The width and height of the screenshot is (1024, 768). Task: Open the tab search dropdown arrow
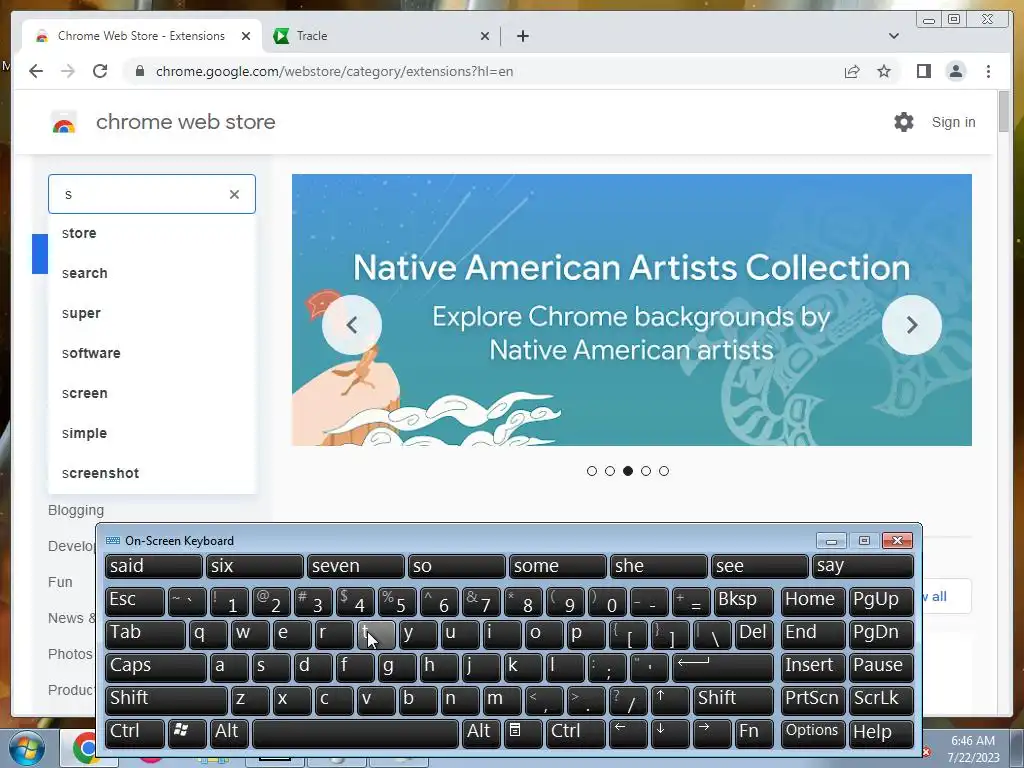point(894,36)
